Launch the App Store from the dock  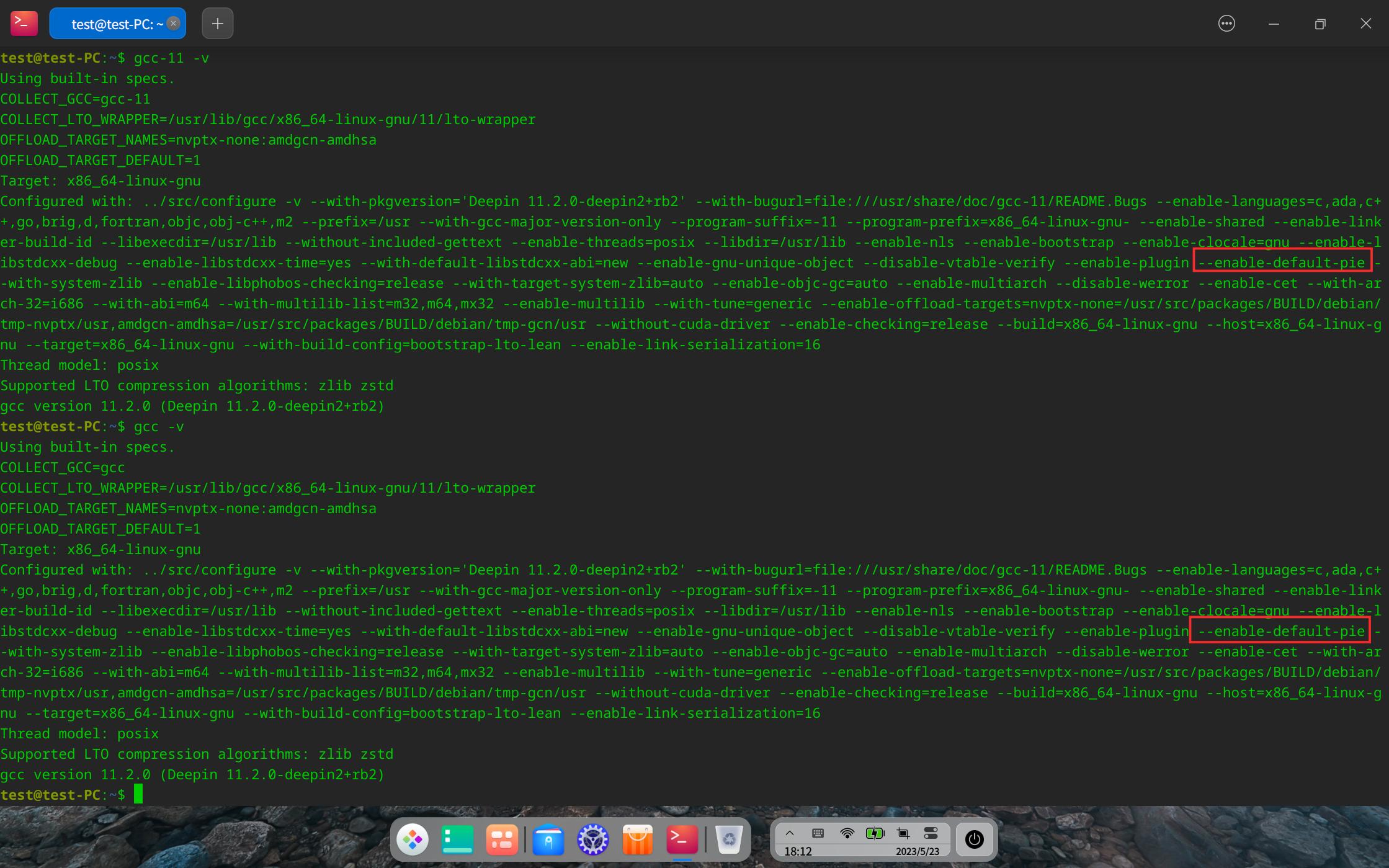637,839
